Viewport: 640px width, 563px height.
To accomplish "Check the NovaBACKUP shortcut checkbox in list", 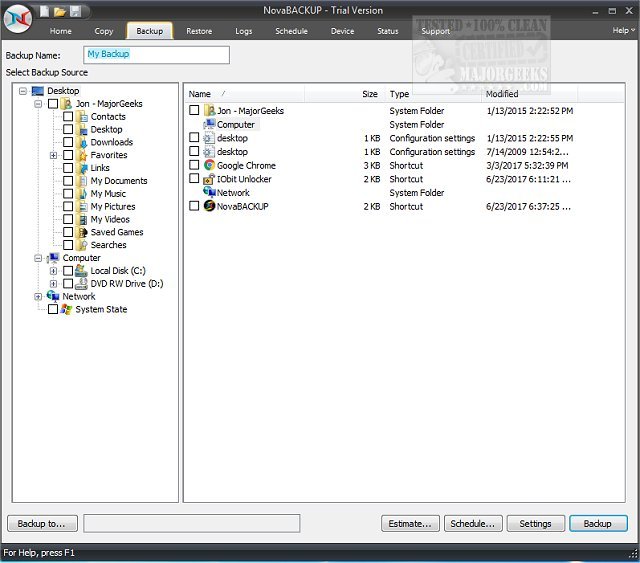I will pos(194,206).
